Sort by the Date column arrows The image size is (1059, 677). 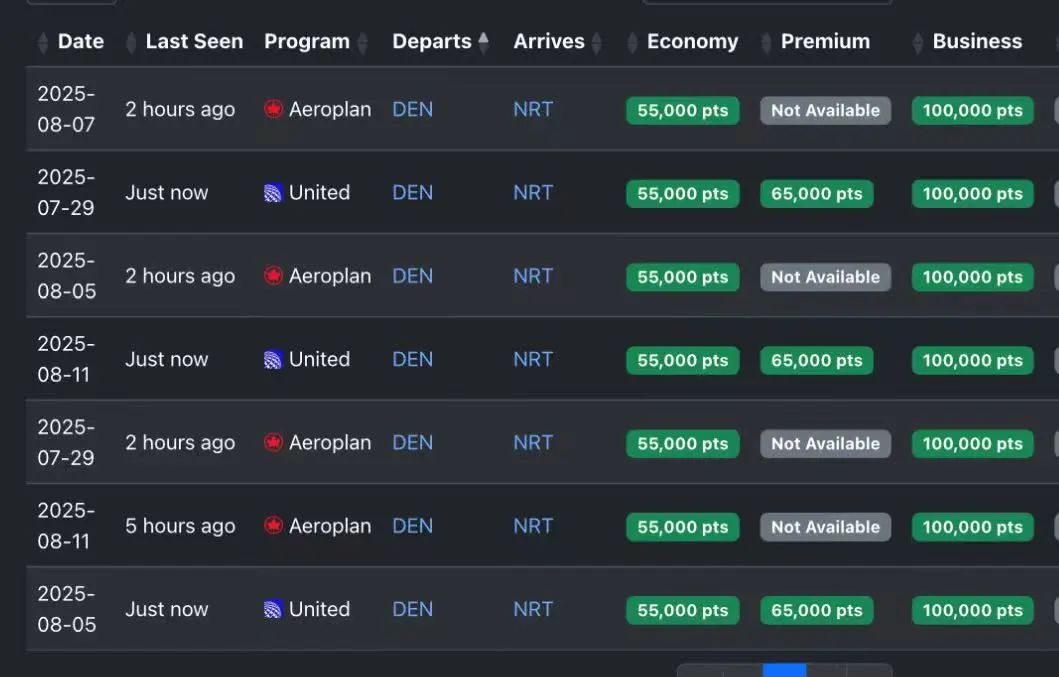click(x=43, y=42)
